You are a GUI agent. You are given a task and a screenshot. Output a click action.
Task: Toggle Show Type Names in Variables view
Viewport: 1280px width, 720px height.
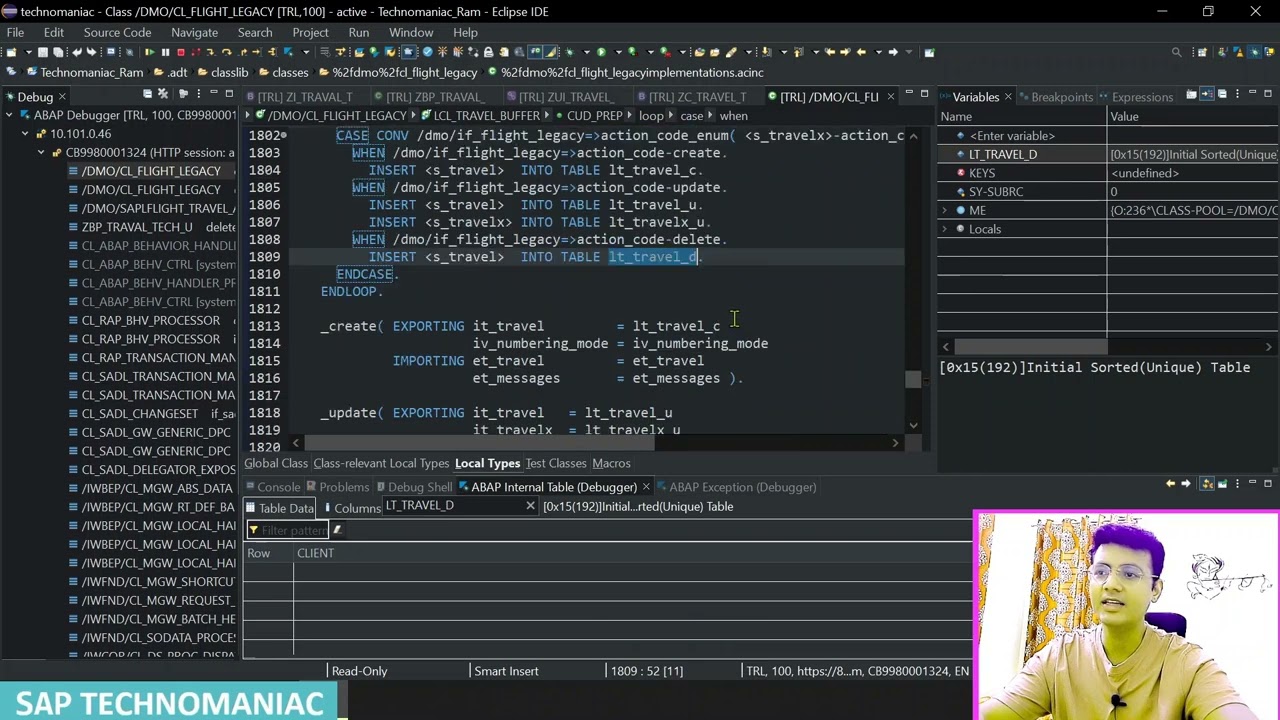pos(1191,94)
